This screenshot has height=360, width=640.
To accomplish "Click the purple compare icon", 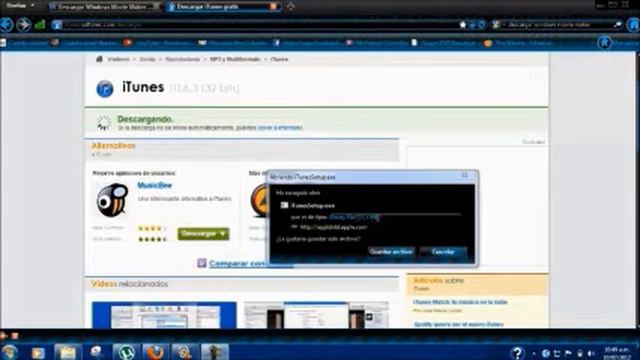I will pos(202,263).
